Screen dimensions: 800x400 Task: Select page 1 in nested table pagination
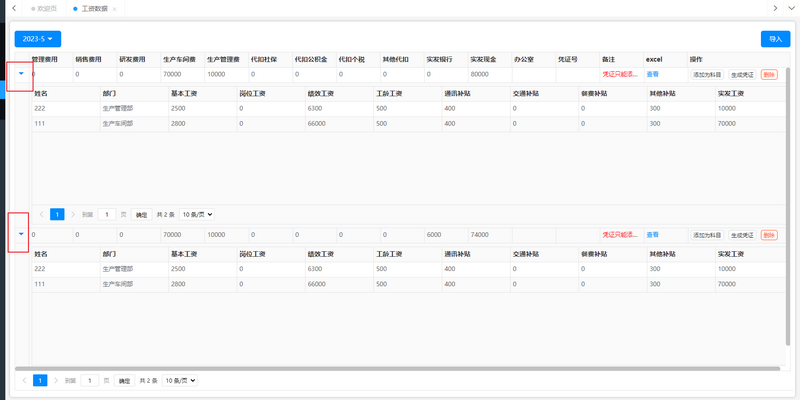(57, 214)
